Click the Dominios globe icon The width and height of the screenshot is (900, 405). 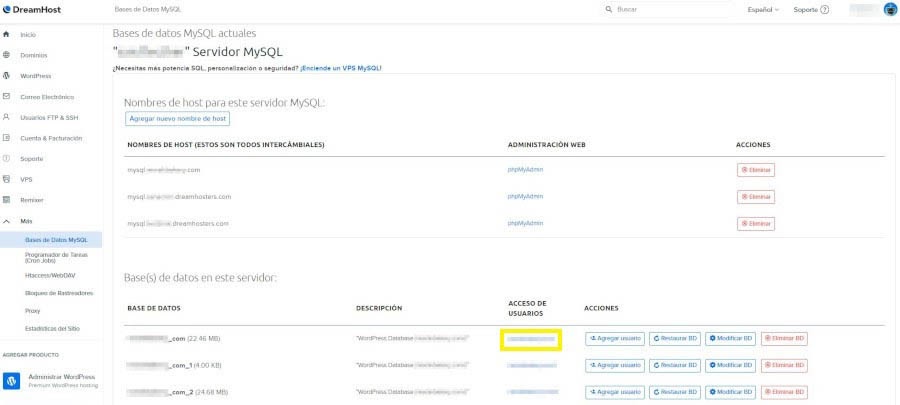point(7,55)
